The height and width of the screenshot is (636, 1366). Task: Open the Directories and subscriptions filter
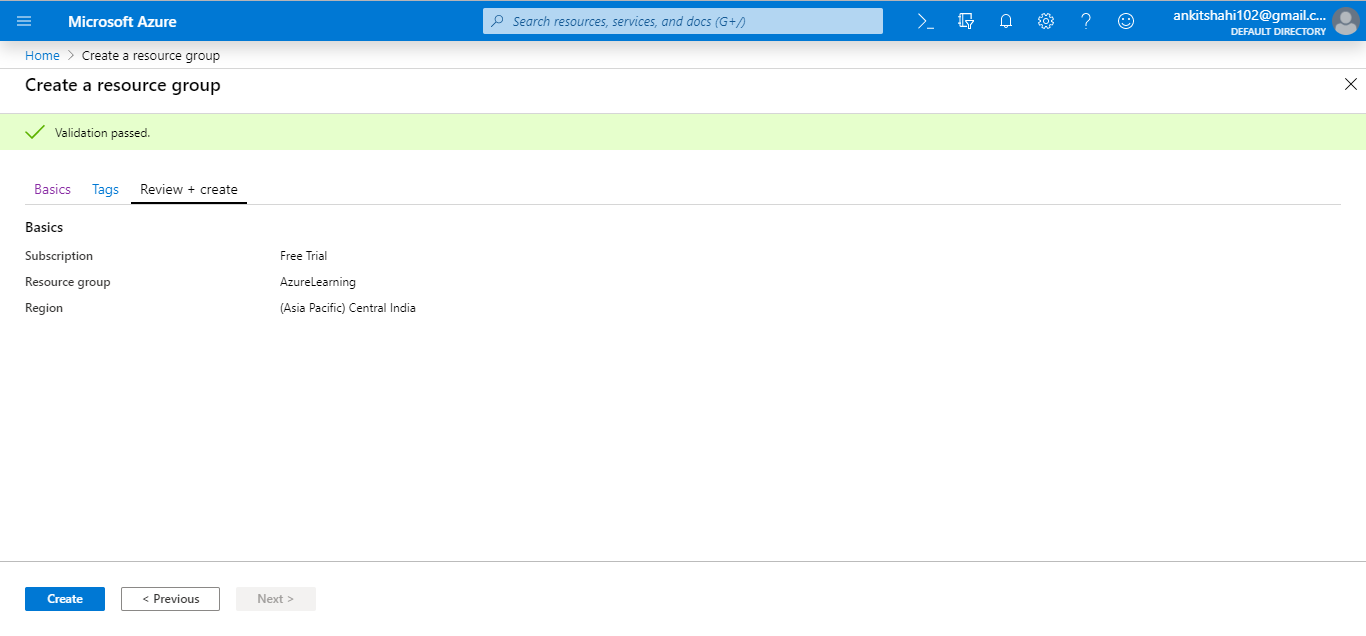[965, 20]
